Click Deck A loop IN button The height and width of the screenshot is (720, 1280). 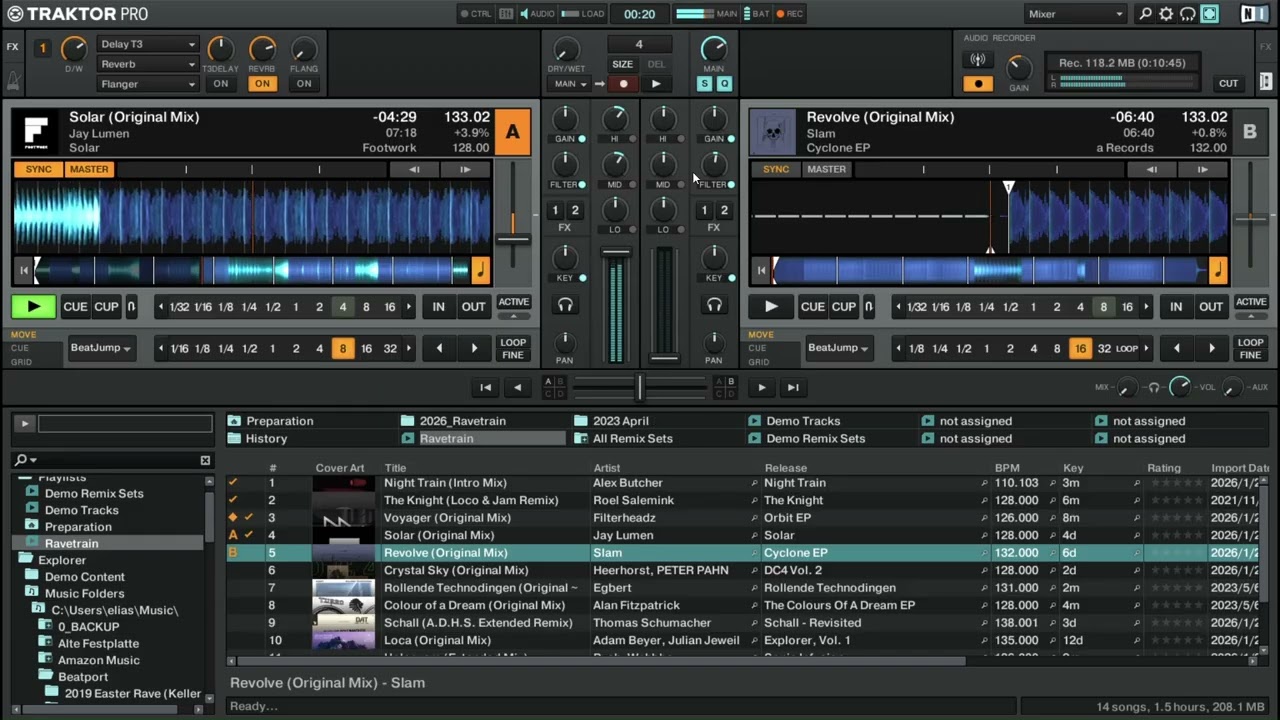[x=438, y=307]
